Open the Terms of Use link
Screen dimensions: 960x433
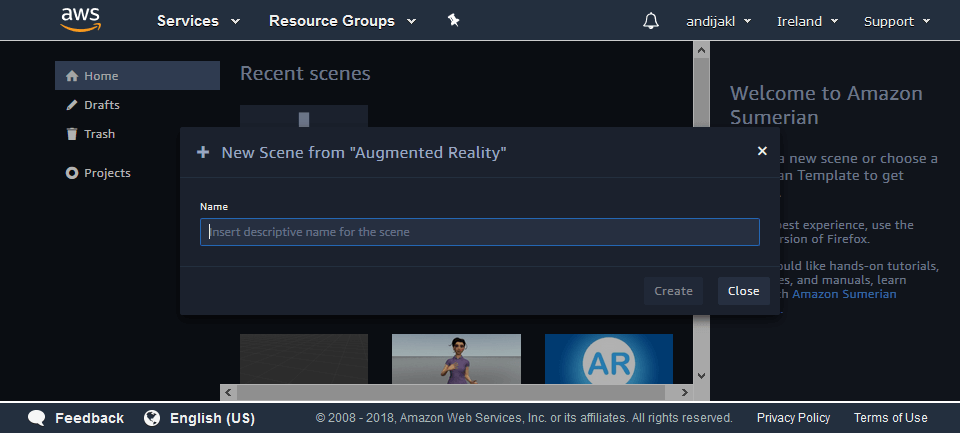[891, 418]
